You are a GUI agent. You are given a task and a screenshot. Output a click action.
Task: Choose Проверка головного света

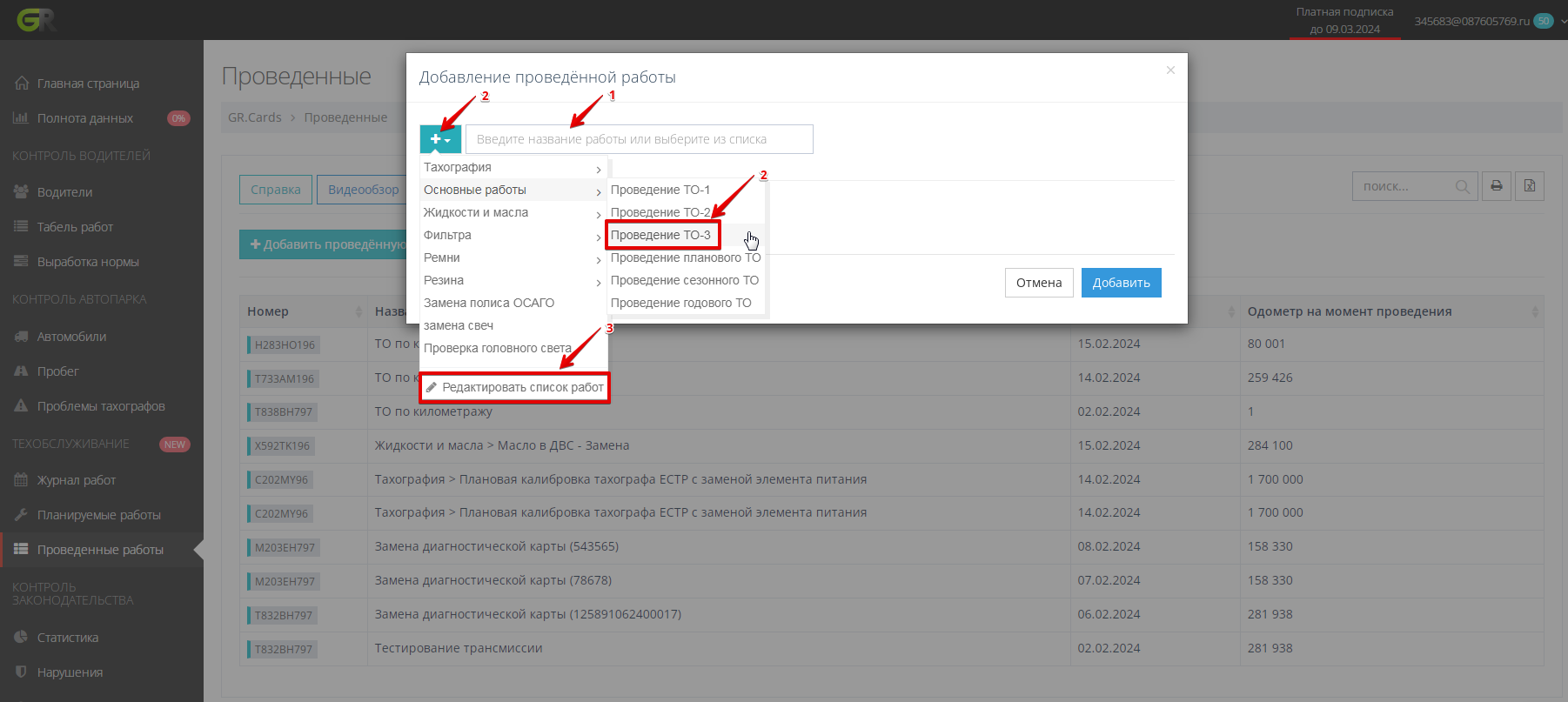(513, 348)
